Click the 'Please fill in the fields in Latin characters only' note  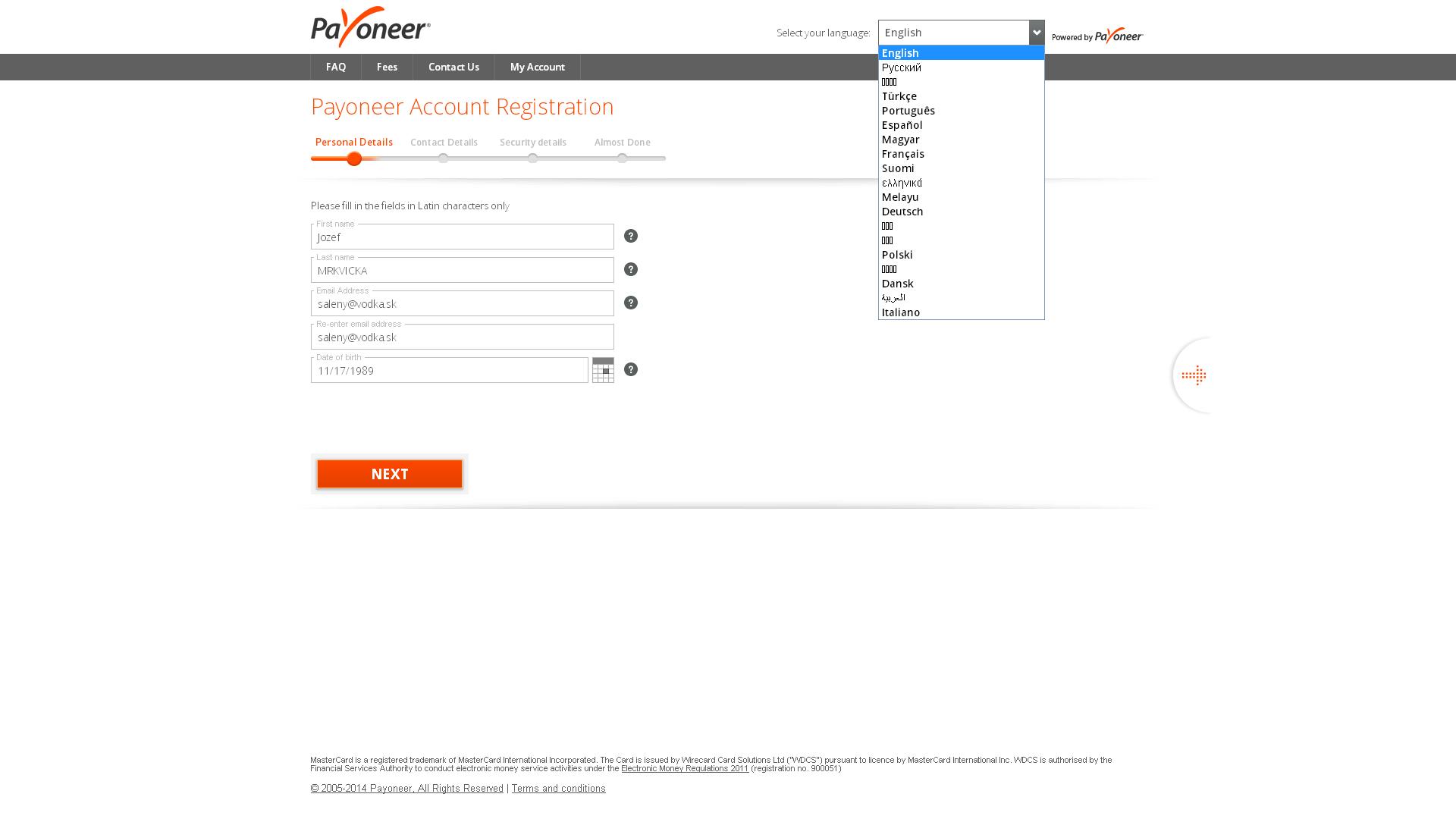410,206
